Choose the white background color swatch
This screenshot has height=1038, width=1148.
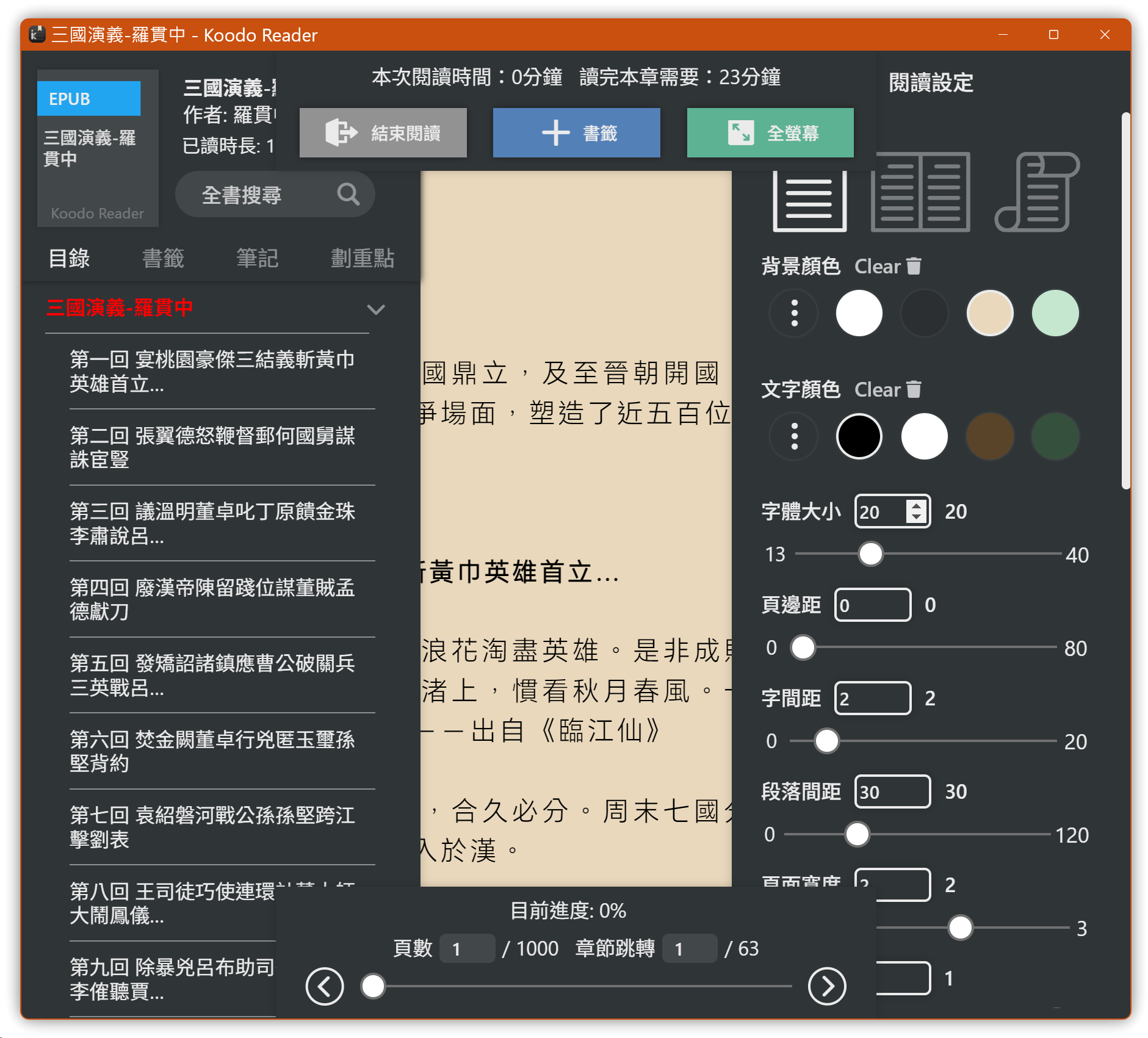click(x=859, y=313)
